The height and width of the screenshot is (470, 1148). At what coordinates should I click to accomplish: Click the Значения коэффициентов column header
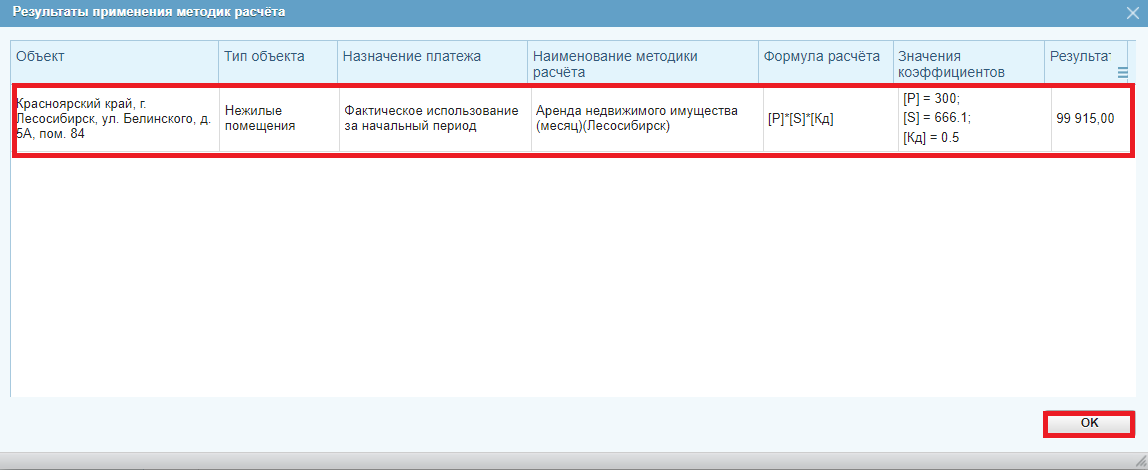click(x=966, y=64)
